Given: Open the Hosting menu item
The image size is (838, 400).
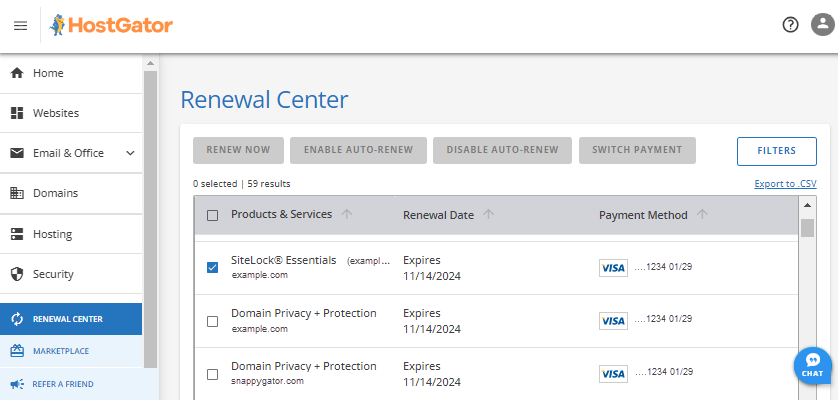Looking at the screenshot, I should (71, 234).
